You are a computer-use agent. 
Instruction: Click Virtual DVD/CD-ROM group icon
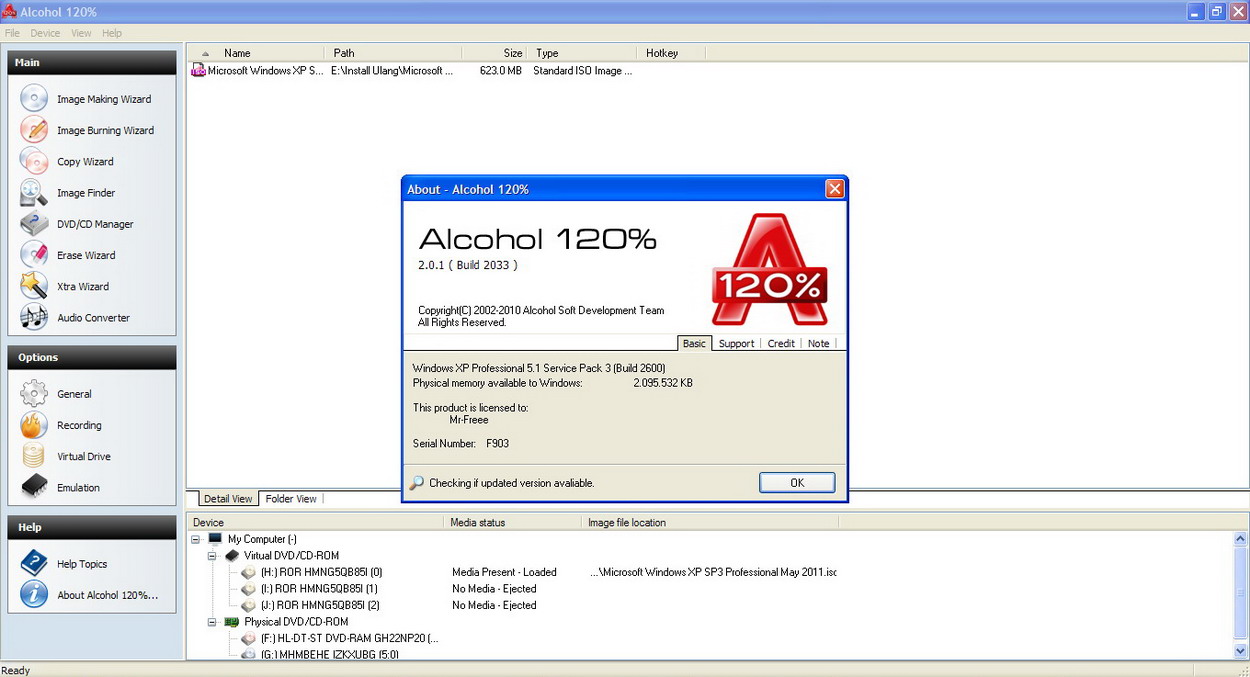click(x=232, y=556)
